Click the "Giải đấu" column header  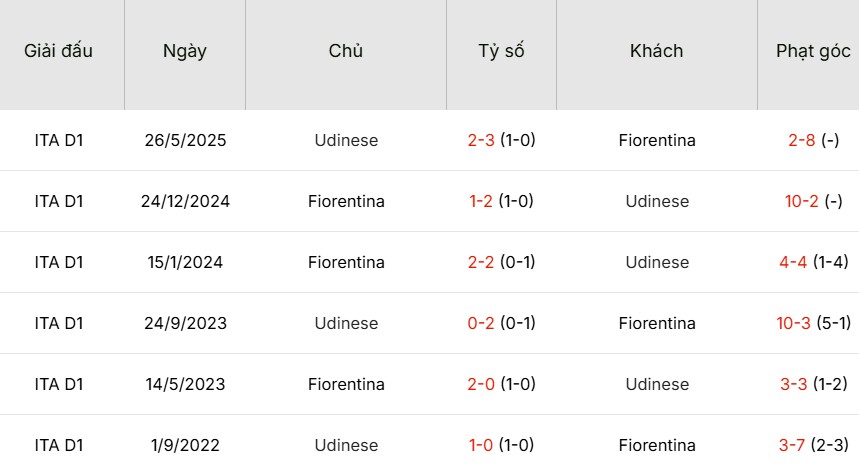pos(59,51)
